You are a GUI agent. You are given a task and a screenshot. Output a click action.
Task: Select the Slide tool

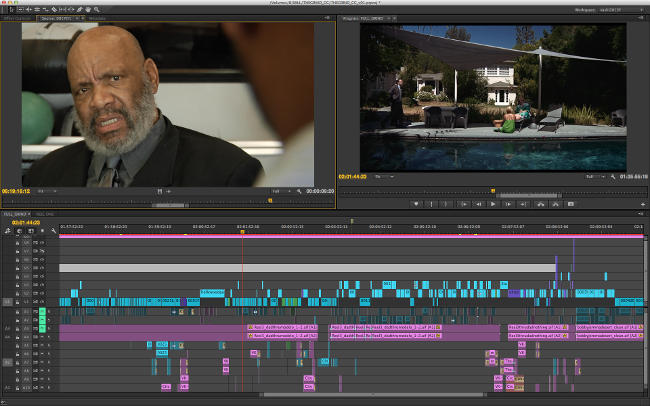[x=70, y=9]
